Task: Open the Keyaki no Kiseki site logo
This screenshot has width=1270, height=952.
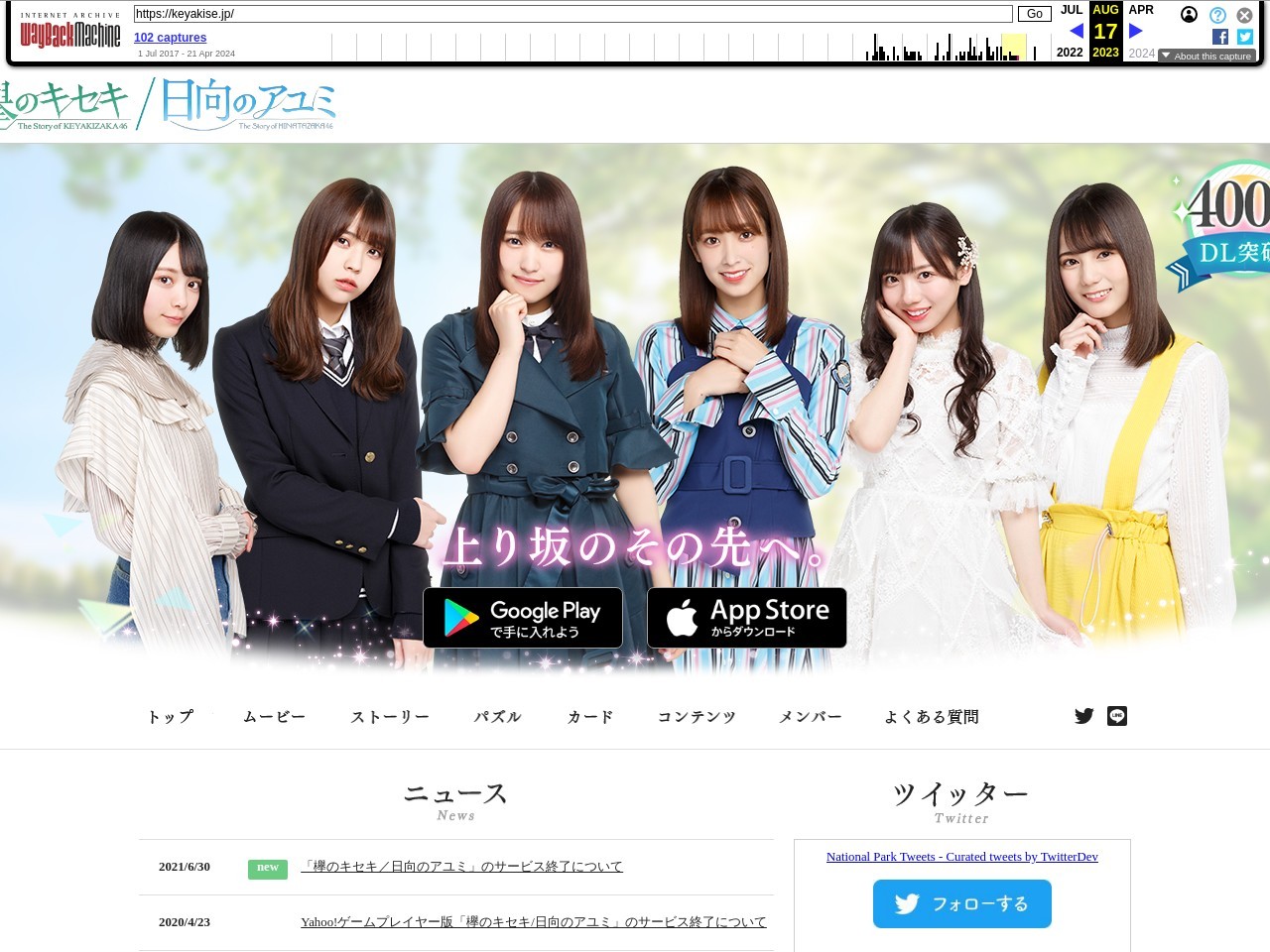Action: pyautogui.click(x=167, y=105)
